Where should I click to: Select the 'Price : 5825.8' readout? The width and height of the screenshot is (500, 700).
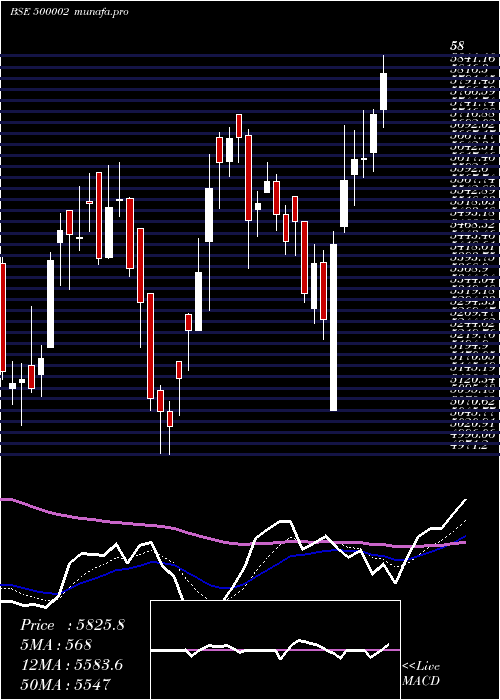(72, 625)
